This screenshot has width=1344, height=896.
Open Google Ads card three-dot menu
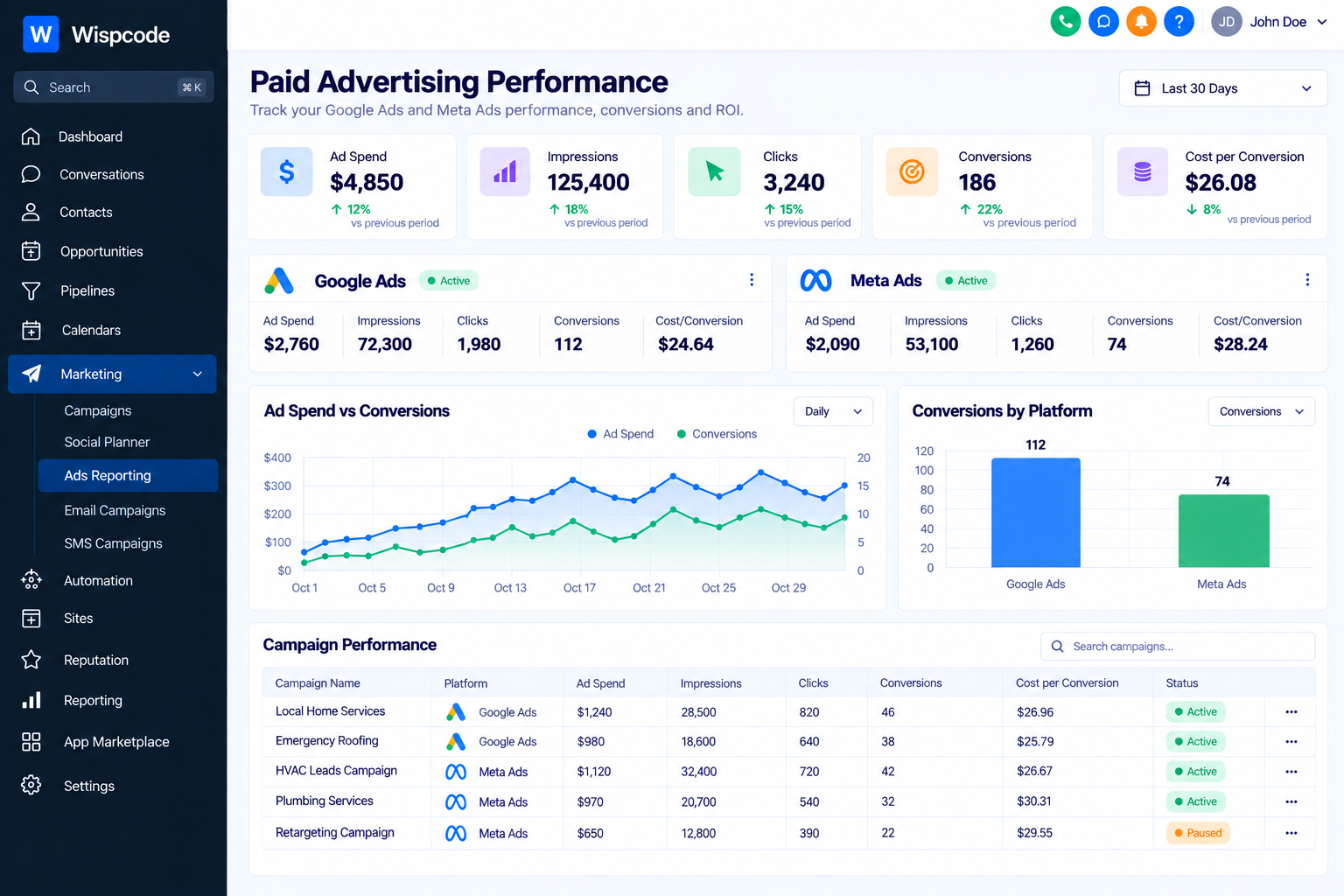pos(751,280)
